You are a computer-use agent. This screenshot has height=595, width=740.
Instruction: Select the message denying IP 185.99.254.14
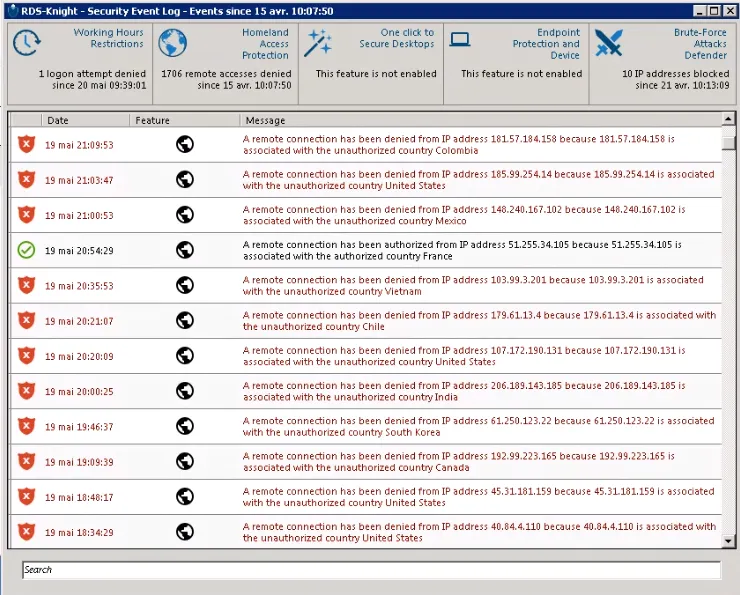(478, 180)
